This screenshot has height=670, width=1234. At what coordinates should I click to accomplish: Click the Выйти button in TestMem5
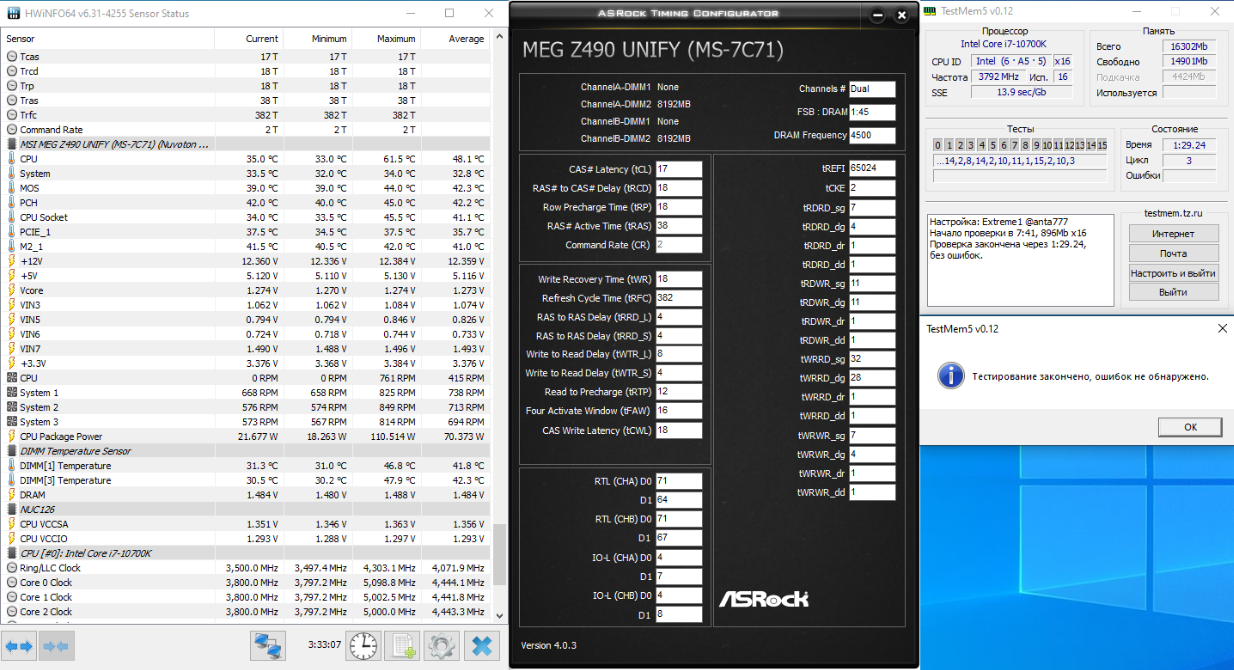click(1173, 292)
